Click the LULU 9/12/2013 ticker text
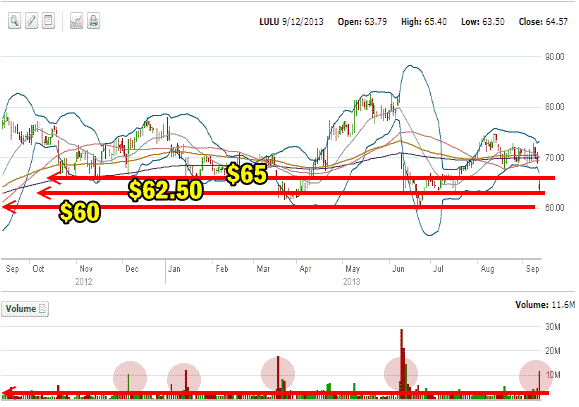The width and height of the screenshot is (579, 407). pos(291,22)
